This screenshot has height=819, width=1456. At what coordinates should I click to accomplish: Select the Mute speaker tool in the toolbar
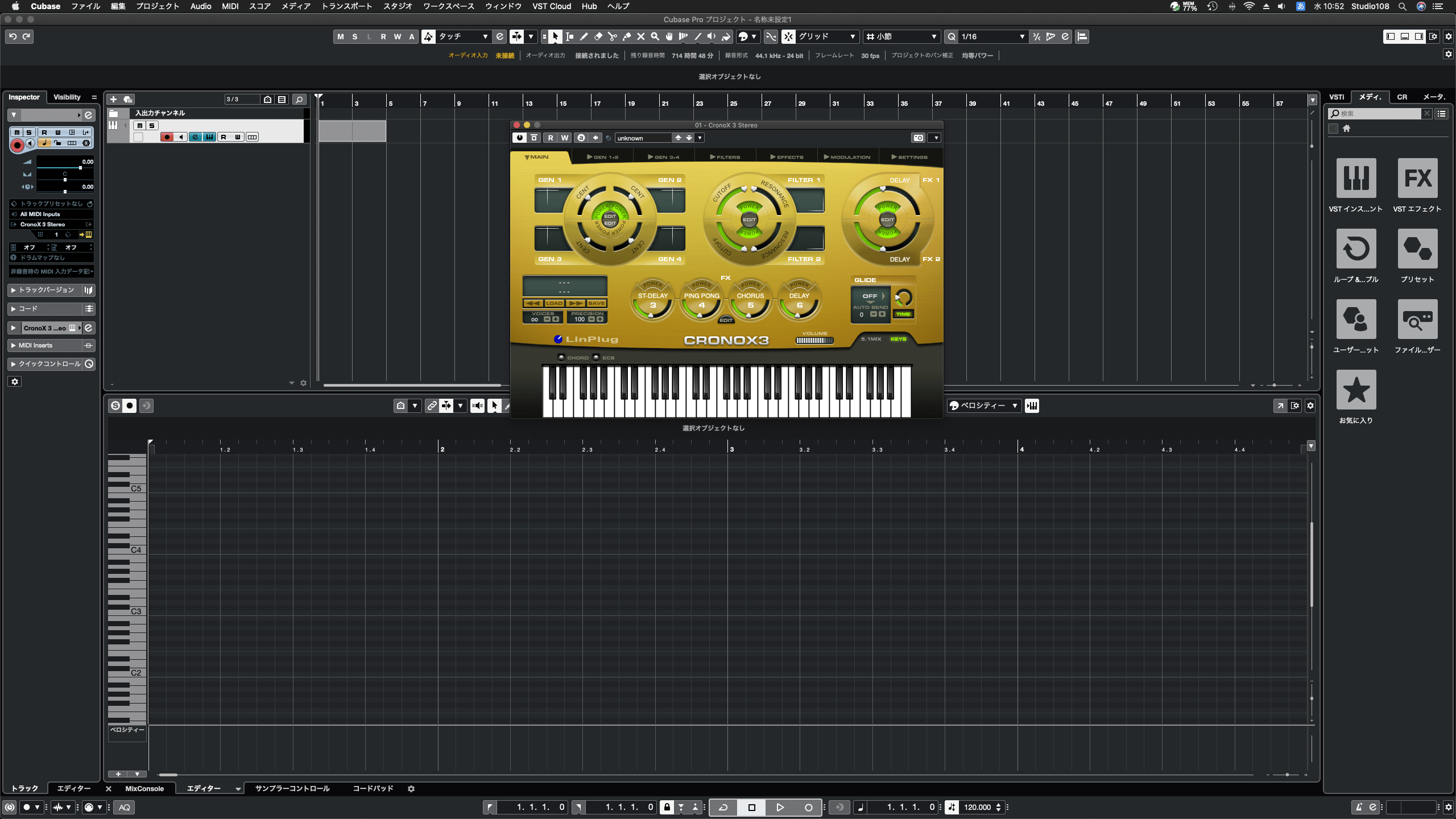coord(712,36)
